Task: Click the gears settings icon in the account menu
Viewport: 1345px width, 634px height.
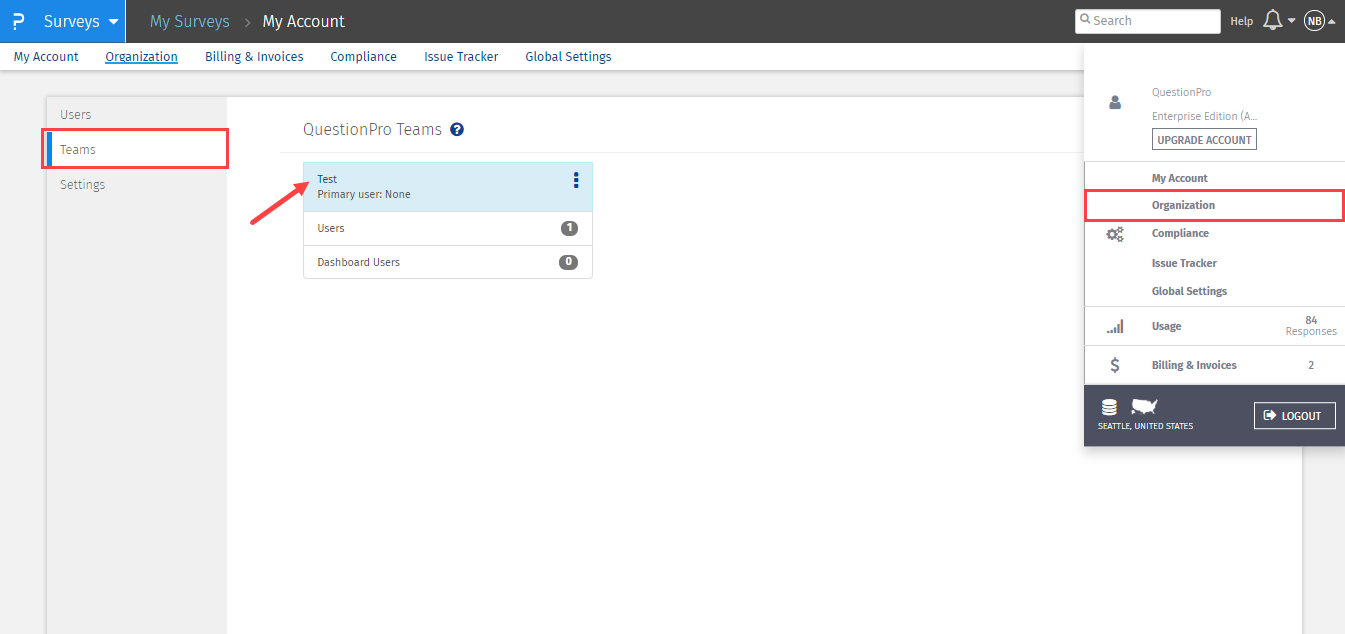Action: [1114, 234]
